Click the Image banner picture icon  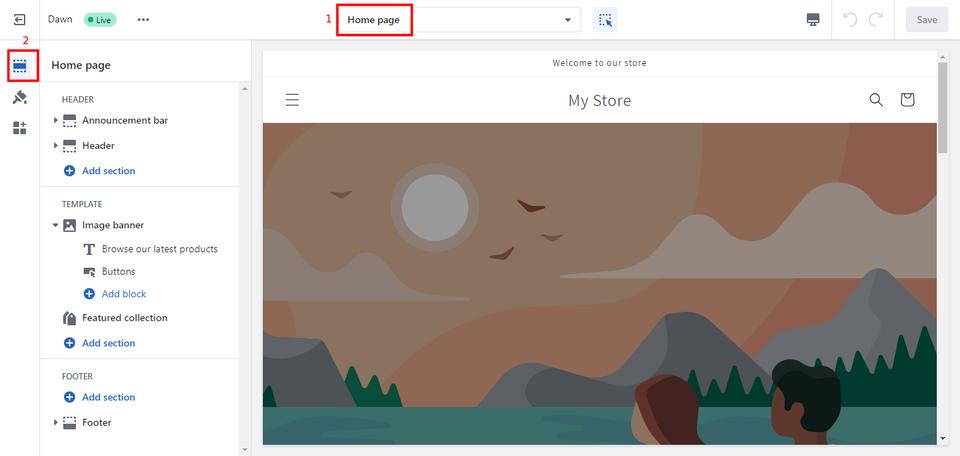pos(70,225)
